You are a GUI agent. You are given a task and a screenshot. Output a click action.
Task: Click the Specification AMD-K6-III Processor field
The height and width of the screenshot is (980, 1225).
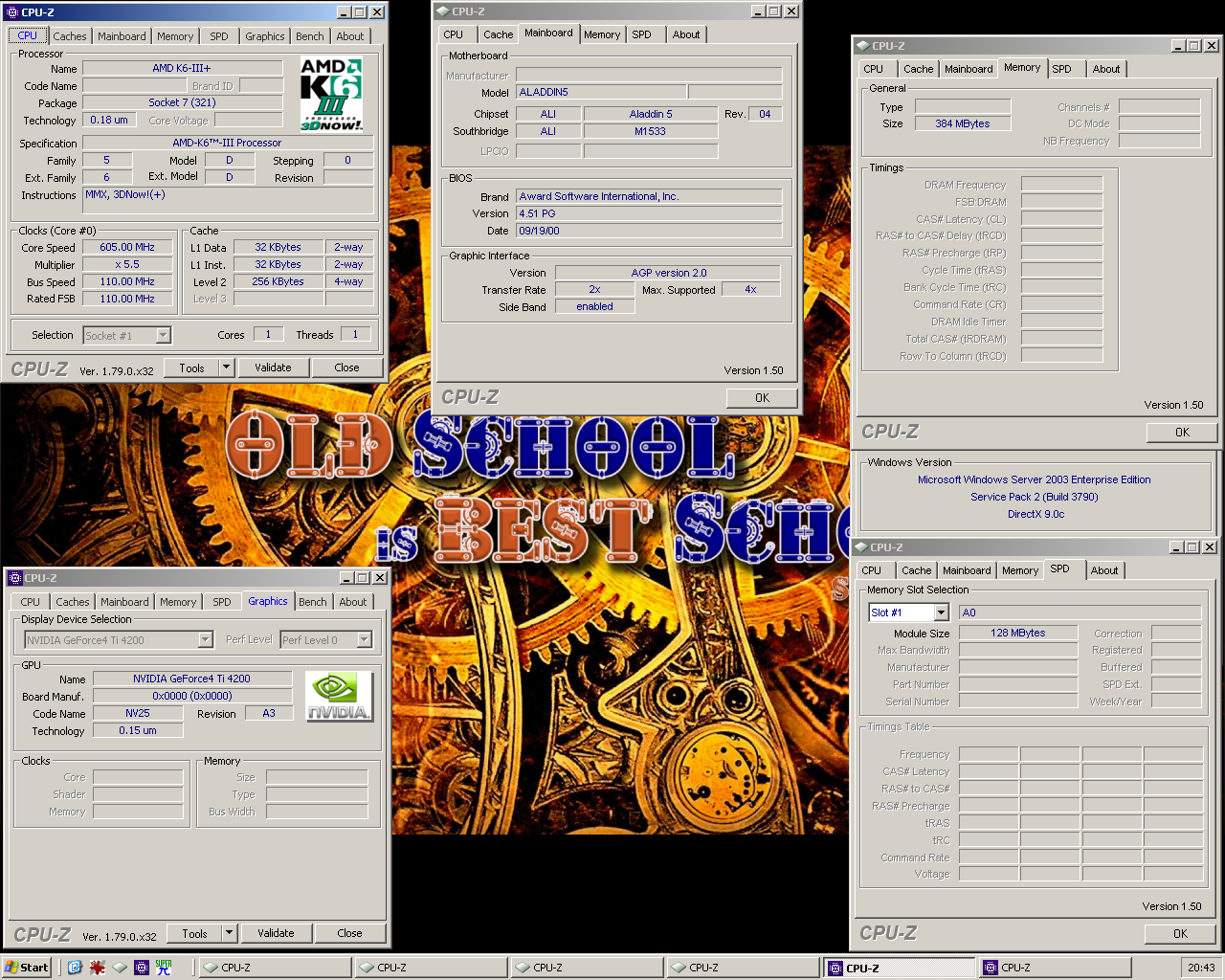tap(228, 143)
